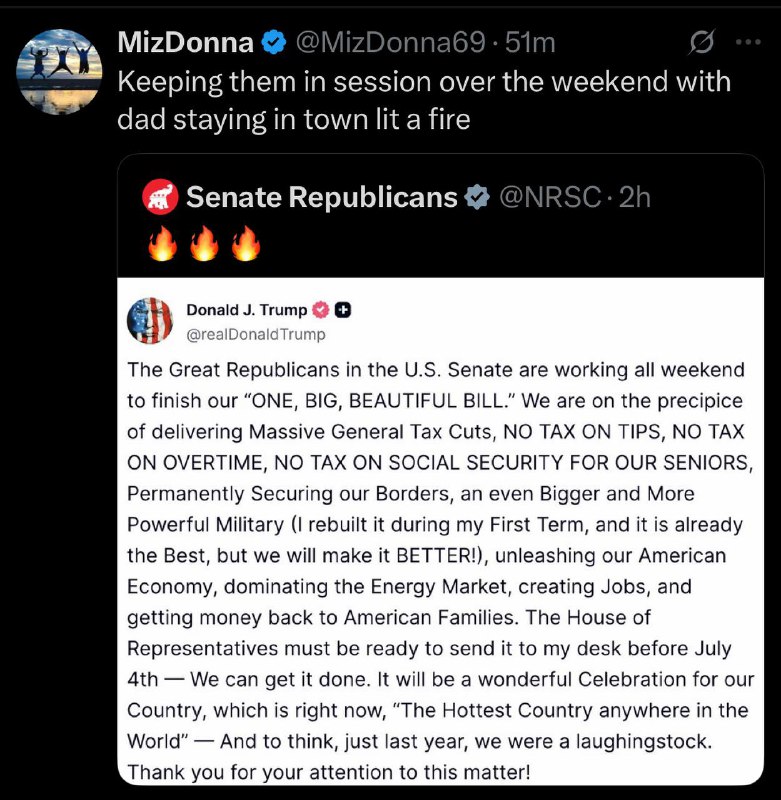Open the @NRSC handle
This screenshot has height=800, width=781.
[550, 197]
